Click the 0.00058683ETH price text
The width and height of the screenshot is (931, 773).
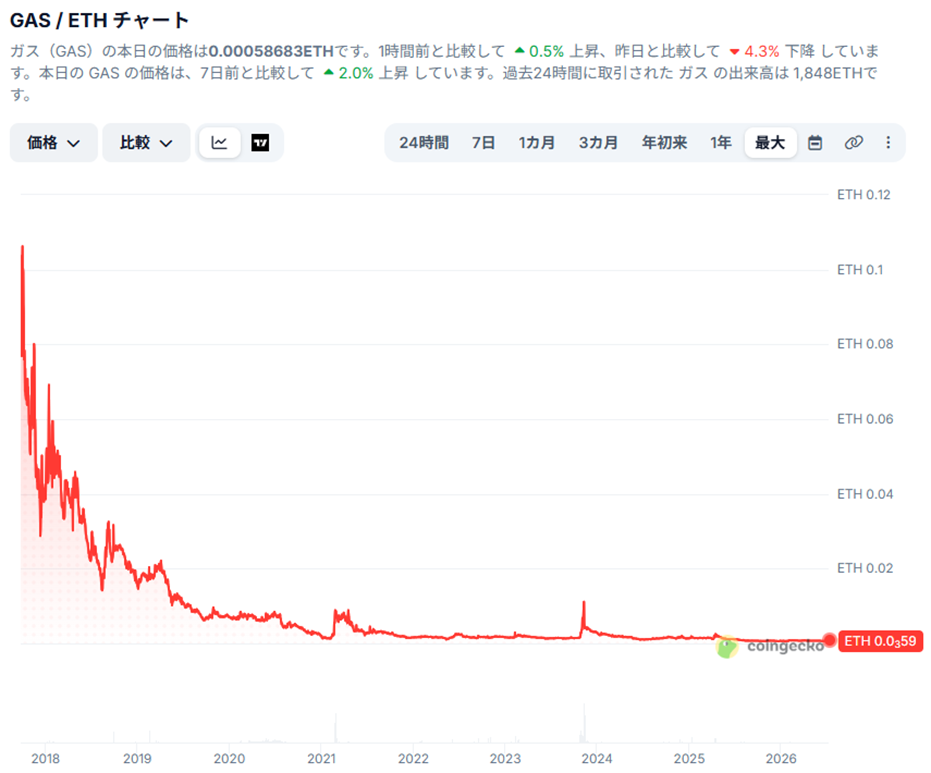[271, 52]
